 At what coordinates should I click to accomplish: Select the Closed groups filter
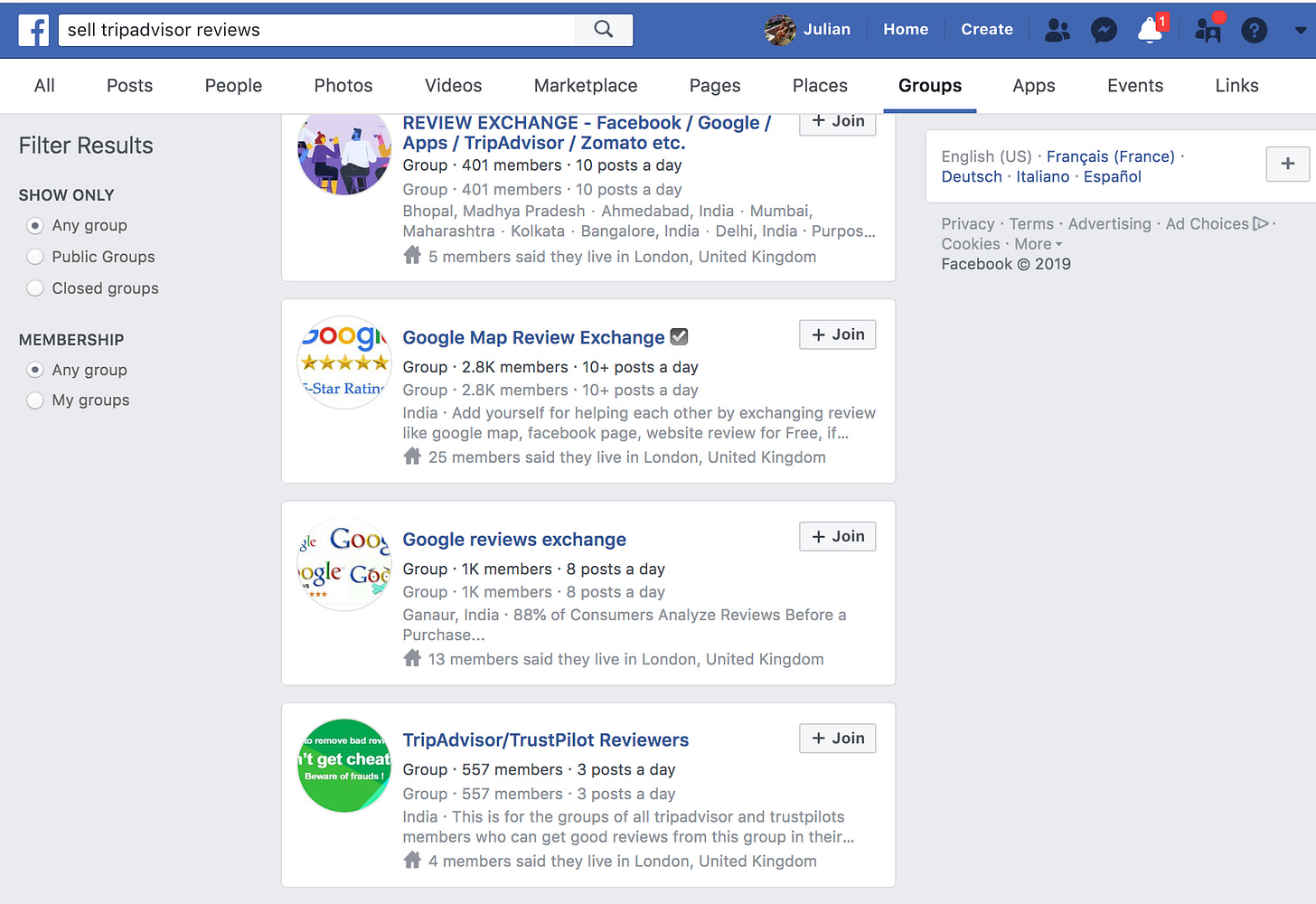[35, 288]
